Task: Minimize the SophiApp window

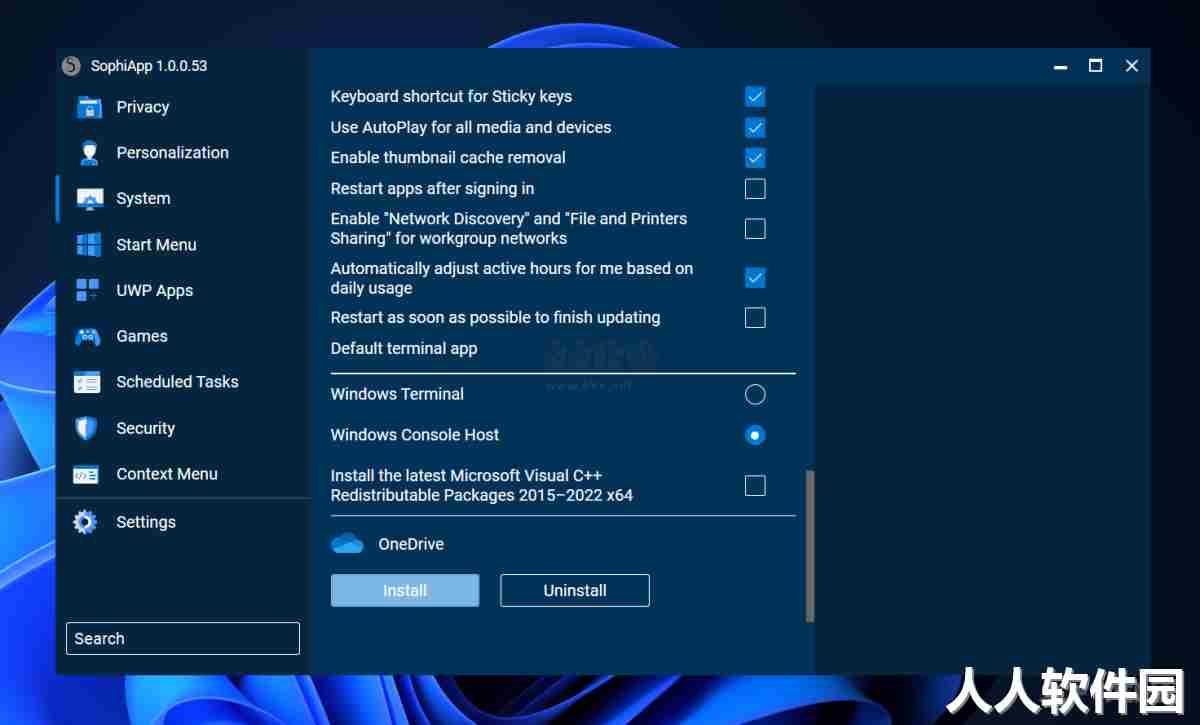Action: pyautogui.click(x=1061, y=66)
